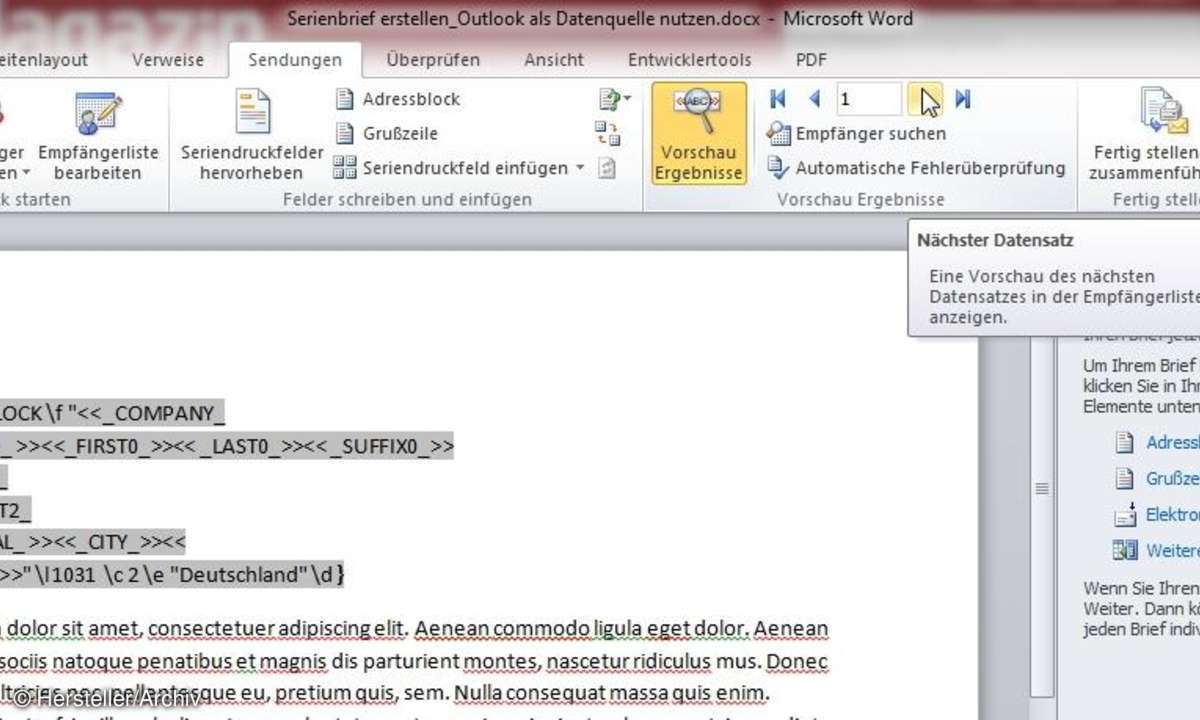This screenshot has width=1200, height=720.
Task: Insert an Adressblock field
Action: 398,99
